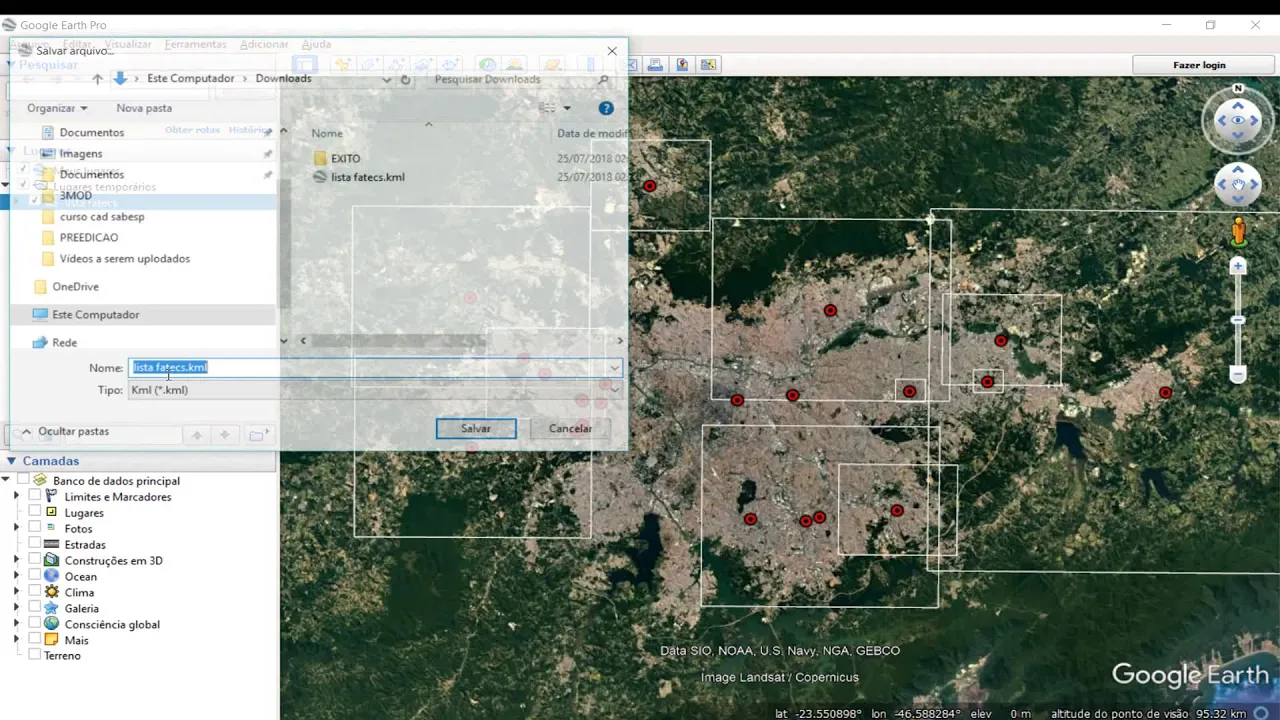The height and width of the screenshot is (720, 1280).
Task: Click the zoom in plus button
Action: (x=1238, y=266)
